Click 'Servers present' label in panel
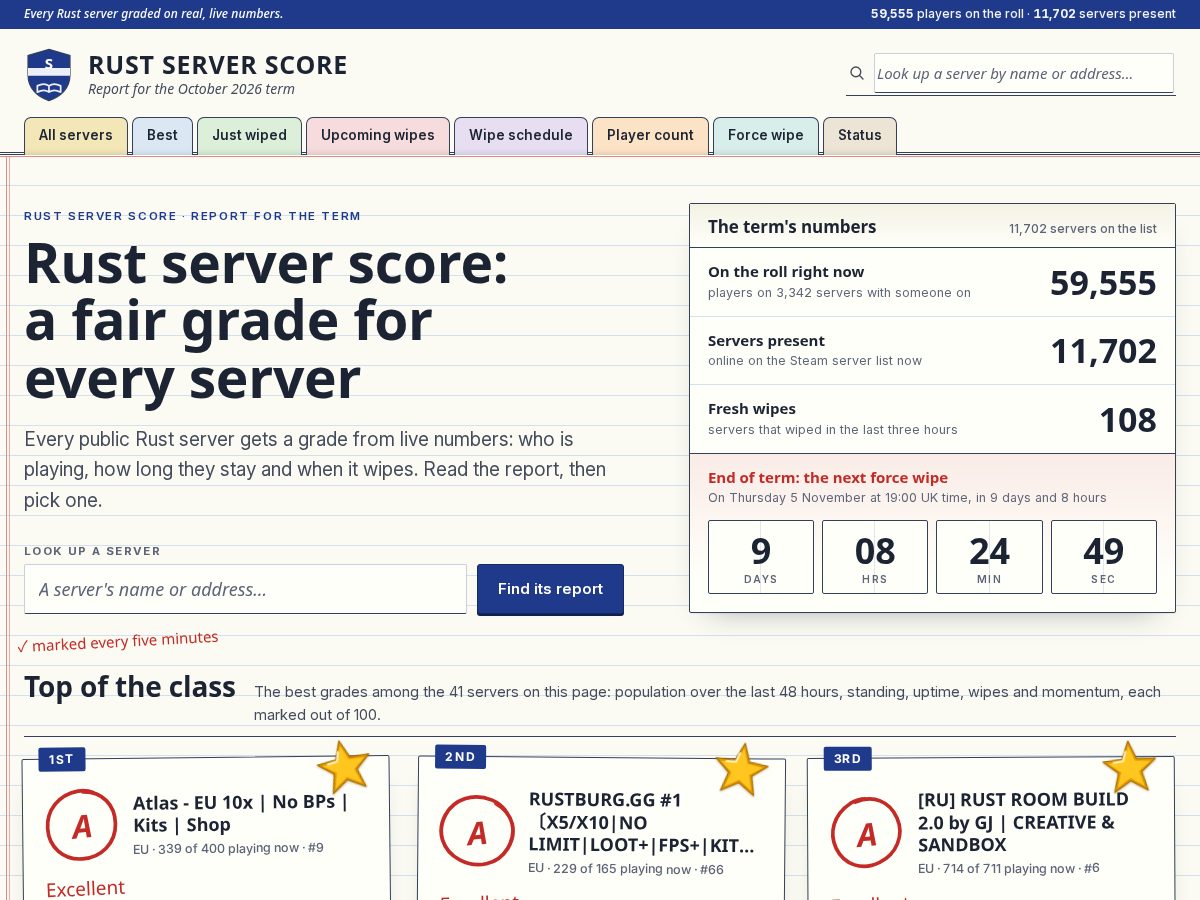 coord(766,341)
